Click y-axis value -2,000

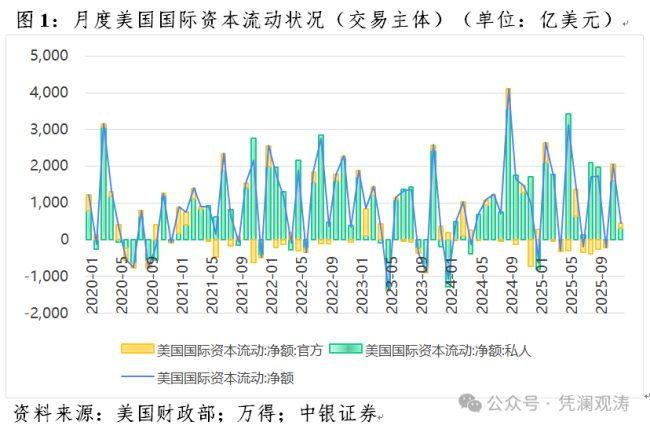[x=46, y=313]
